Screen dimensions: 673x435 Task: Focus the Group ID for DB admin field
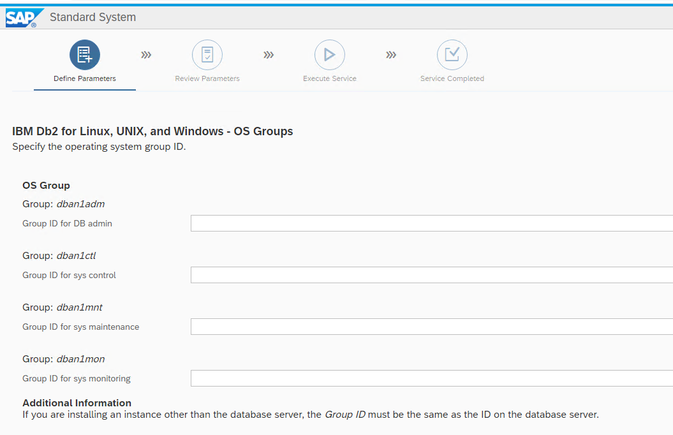tap(432, 223)
